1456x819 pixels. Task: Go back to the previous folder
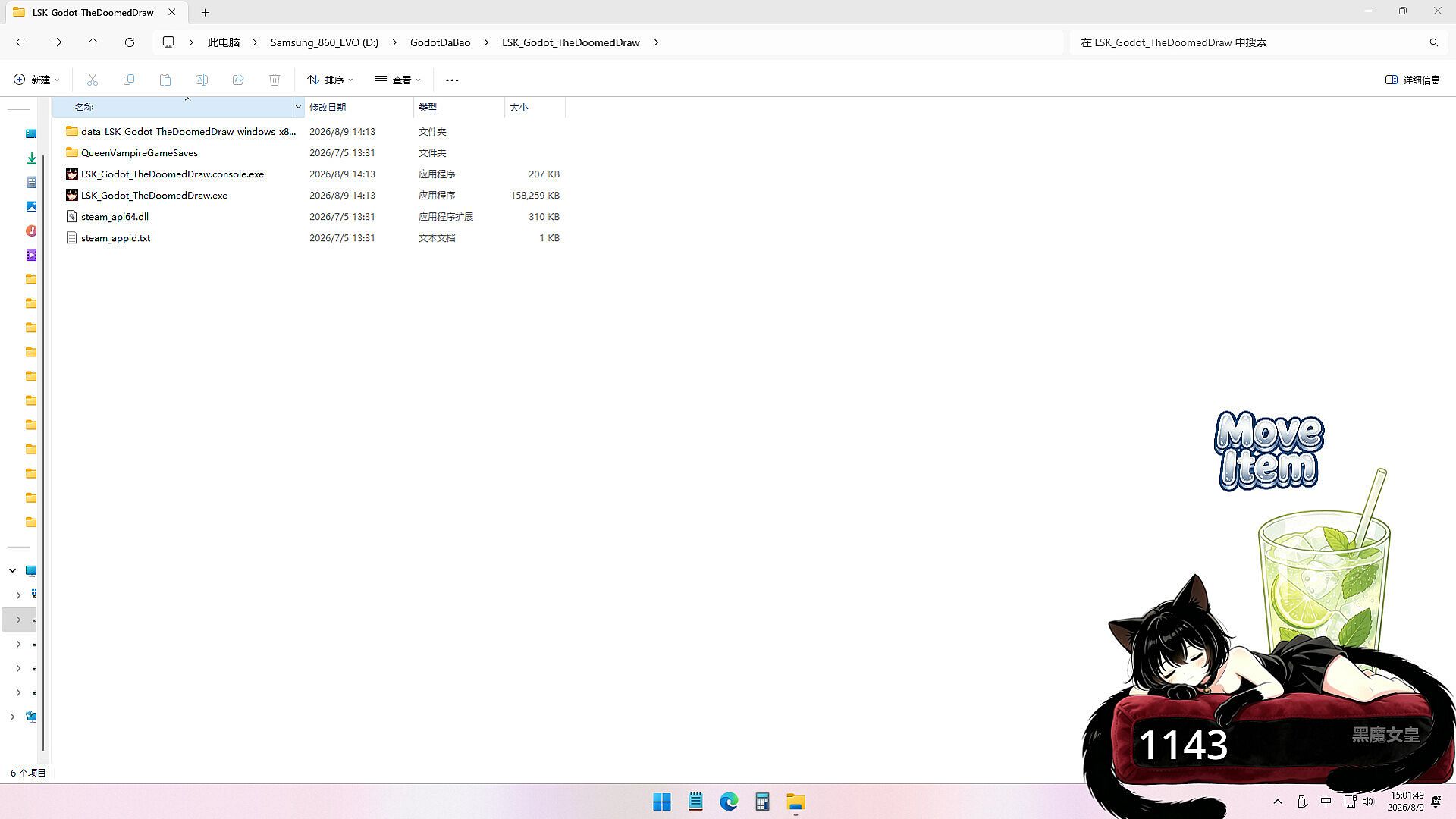[20, 42]
